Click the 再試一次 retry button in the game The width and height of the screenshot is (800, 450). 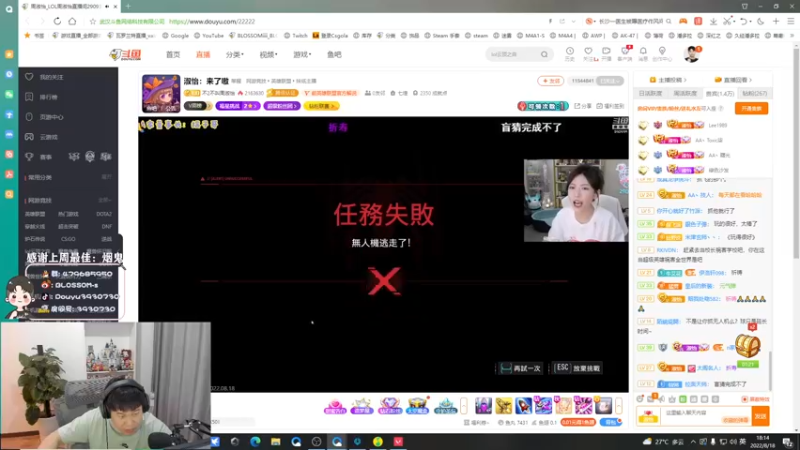[520, 368]
